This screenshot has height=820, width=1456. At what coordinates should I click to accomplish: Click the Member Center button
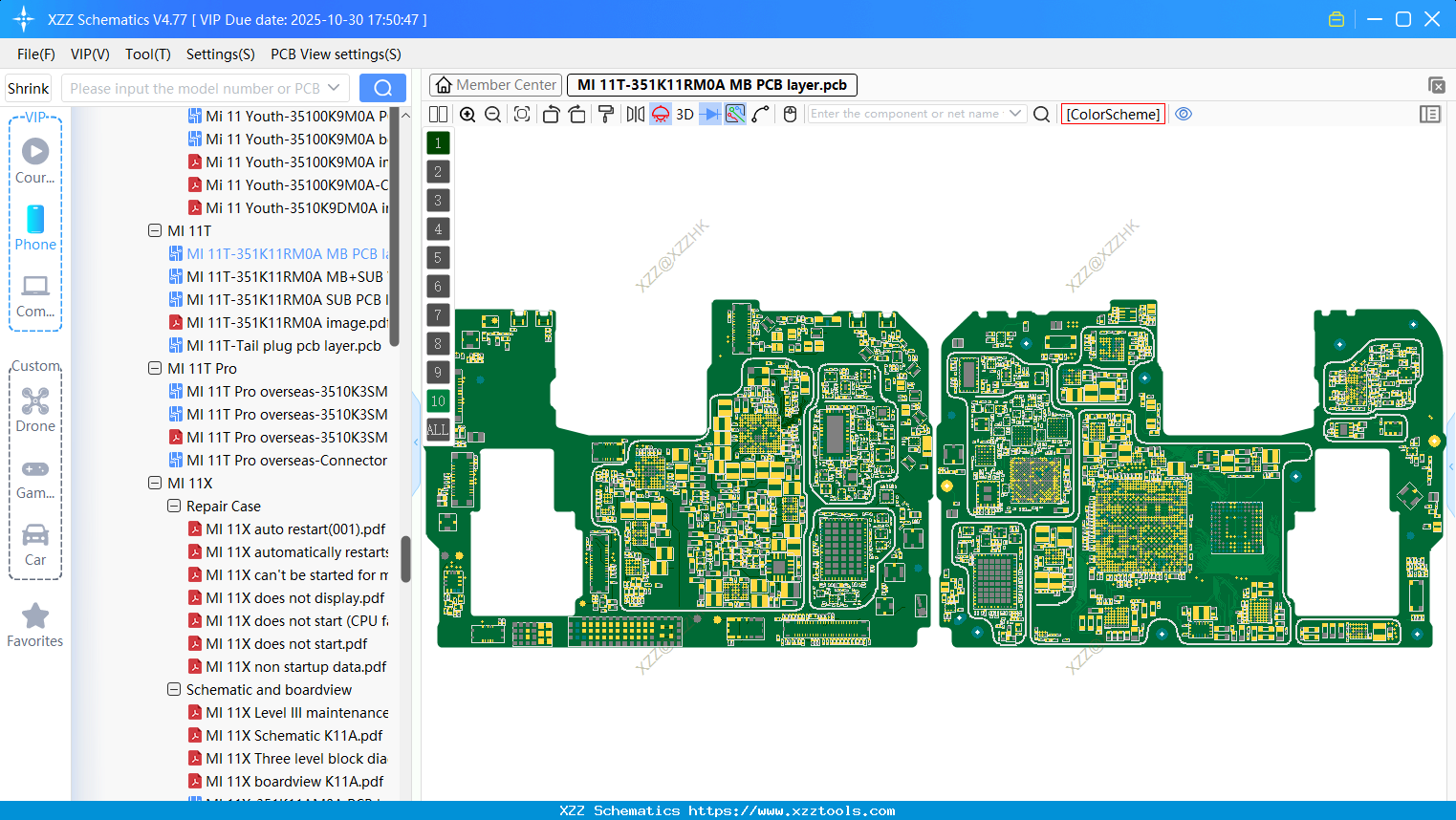[495, 84]
